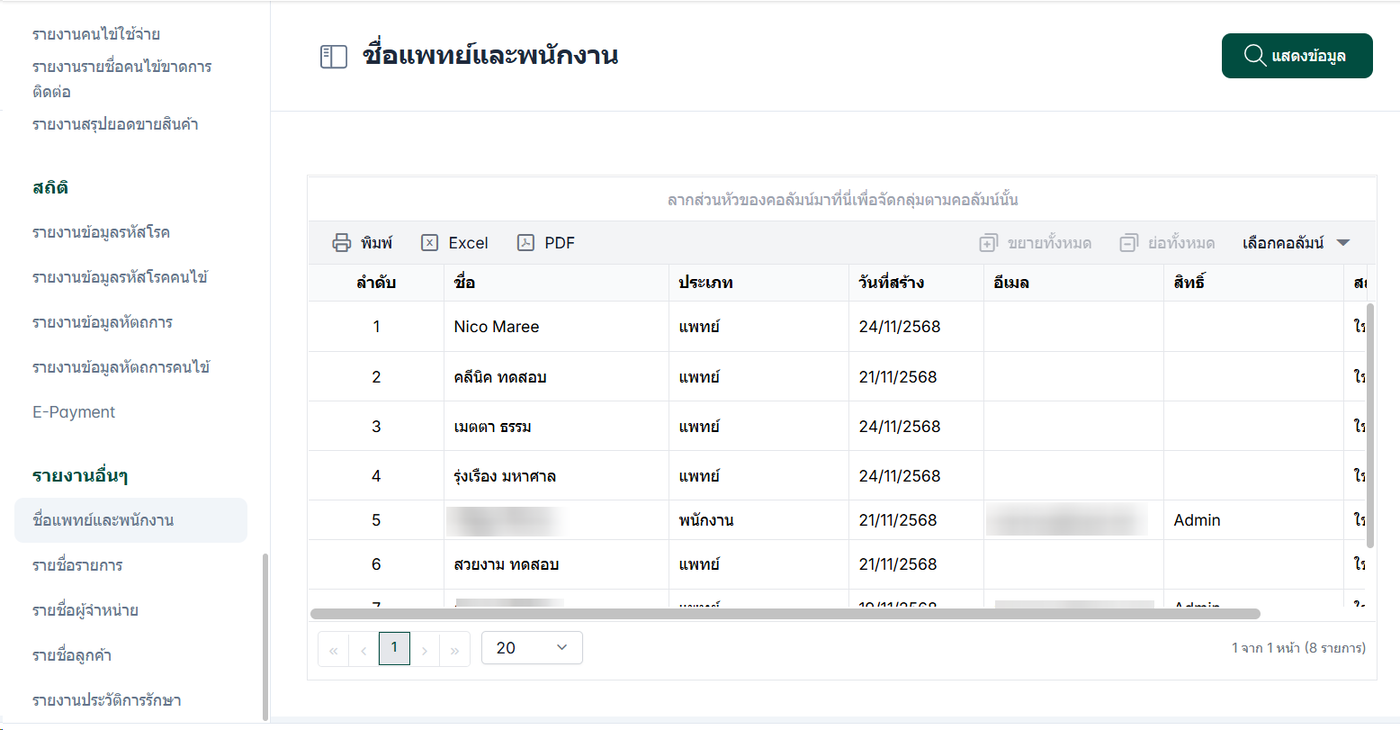Open รายชื่อรายการ report in sidebar
Image resolution: width=1400 pixels, height=730 pixels.
pyautogui.click(x=77, y=565)
